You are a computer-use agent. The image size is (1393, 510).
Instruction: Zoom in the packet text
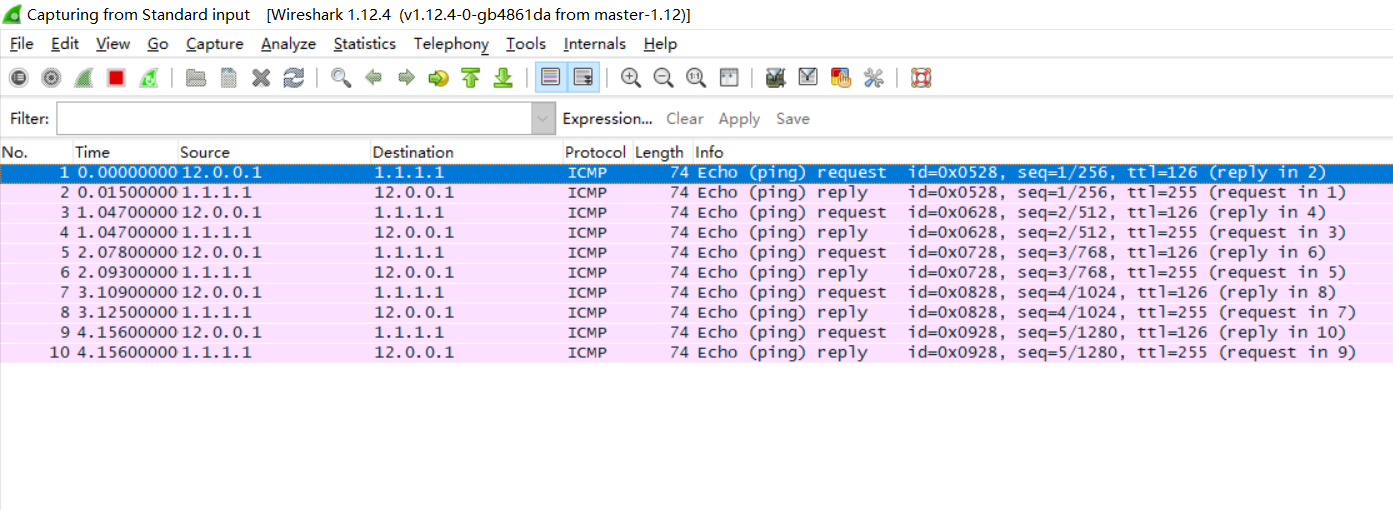pyautogui.click(x=631, y=78)
